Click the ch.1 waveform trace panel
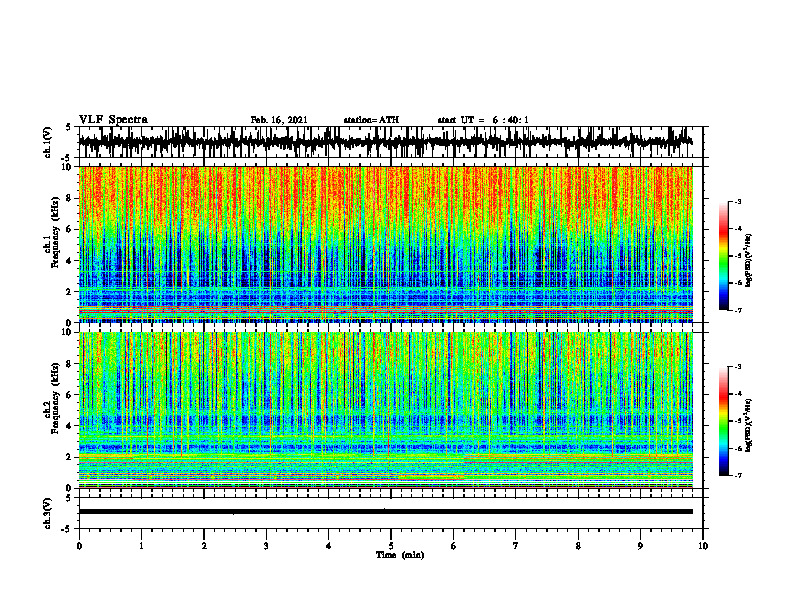Image resolution: width=792 pixels, height=612 pixels. tap(393, 142)
